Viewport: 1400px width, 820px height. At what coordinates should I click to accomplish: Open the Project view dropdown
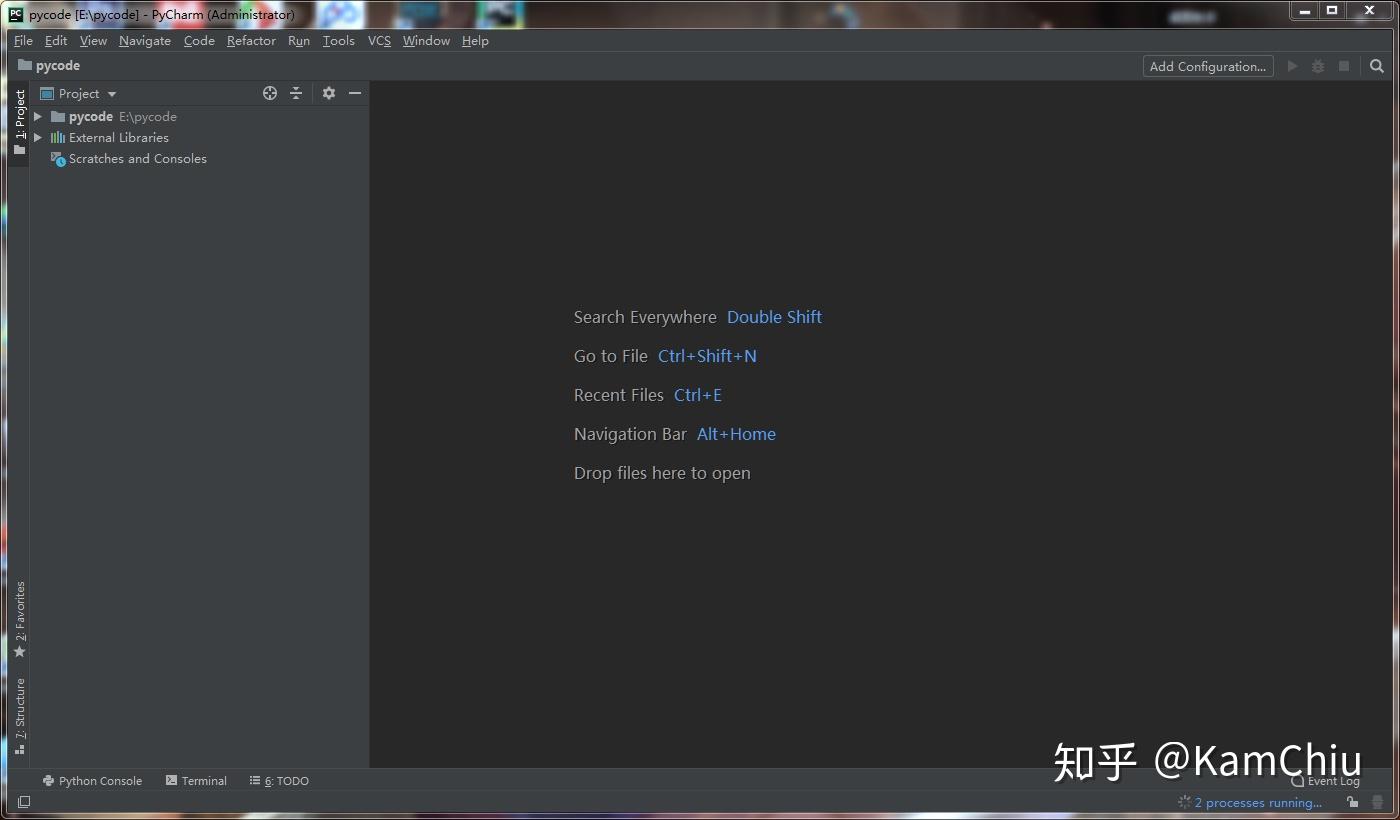point(111,93)
